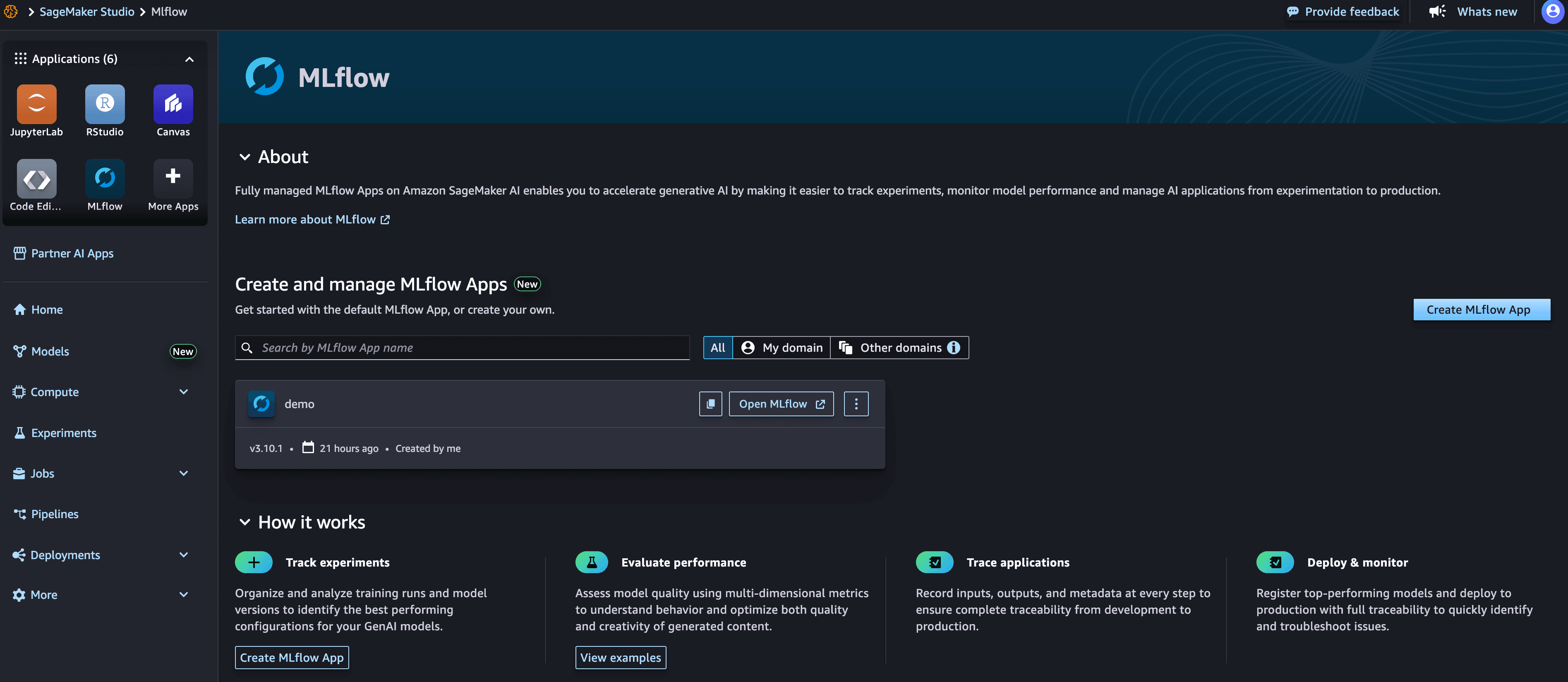Open the JupyterLab application
Viewport: 1568px width, 682px height.
(x=36, y=104)
